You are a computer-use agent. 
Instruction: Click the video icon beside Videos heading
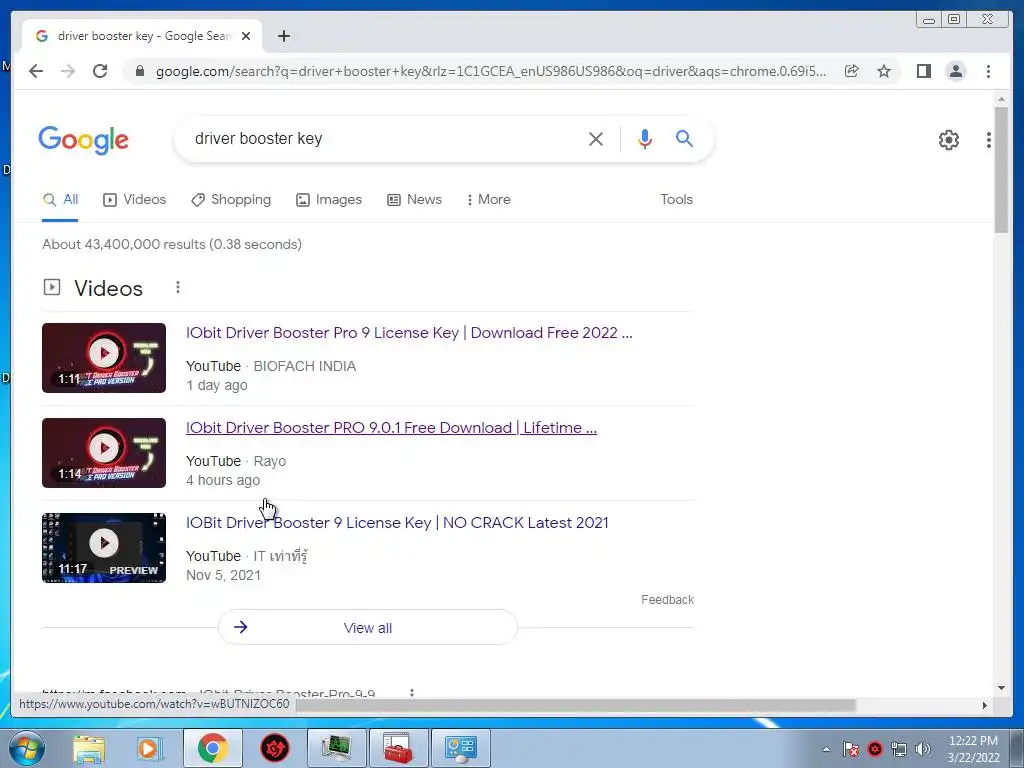[x=52, y=287]
